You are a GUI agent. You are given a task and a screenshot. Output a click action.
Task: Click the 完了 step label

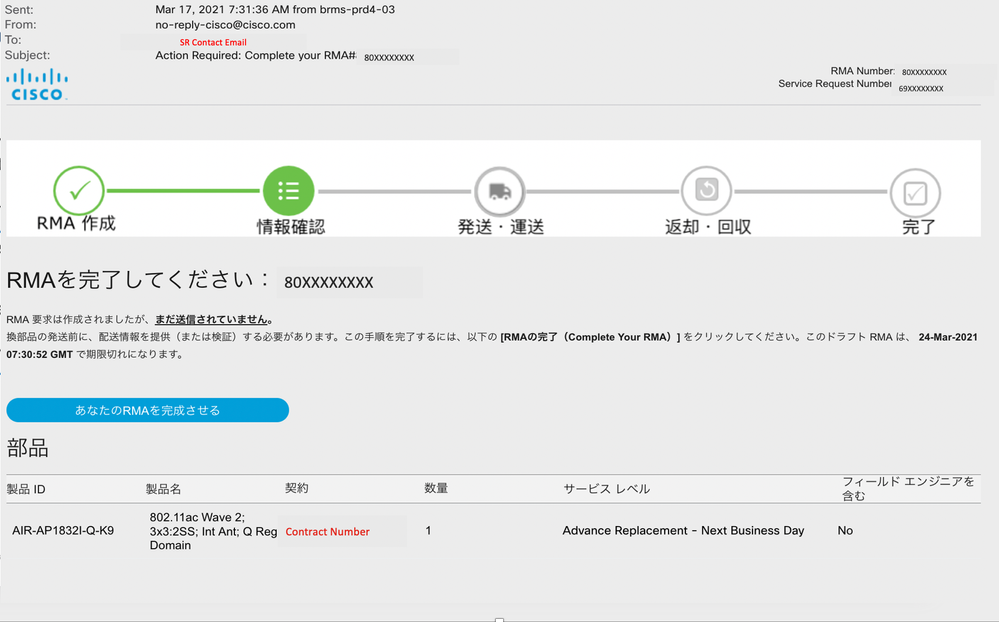pos(919,227)
